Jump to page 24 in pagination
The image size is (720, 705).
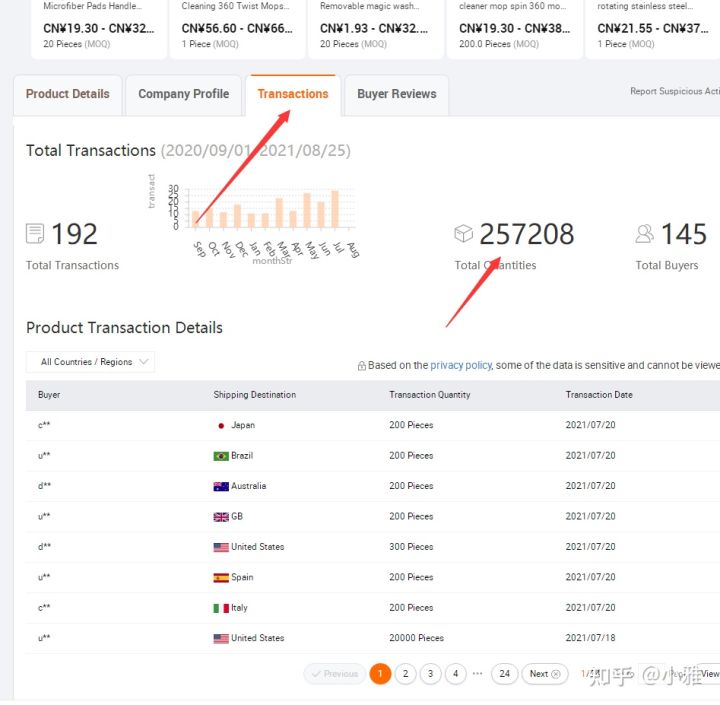[504, 674]
